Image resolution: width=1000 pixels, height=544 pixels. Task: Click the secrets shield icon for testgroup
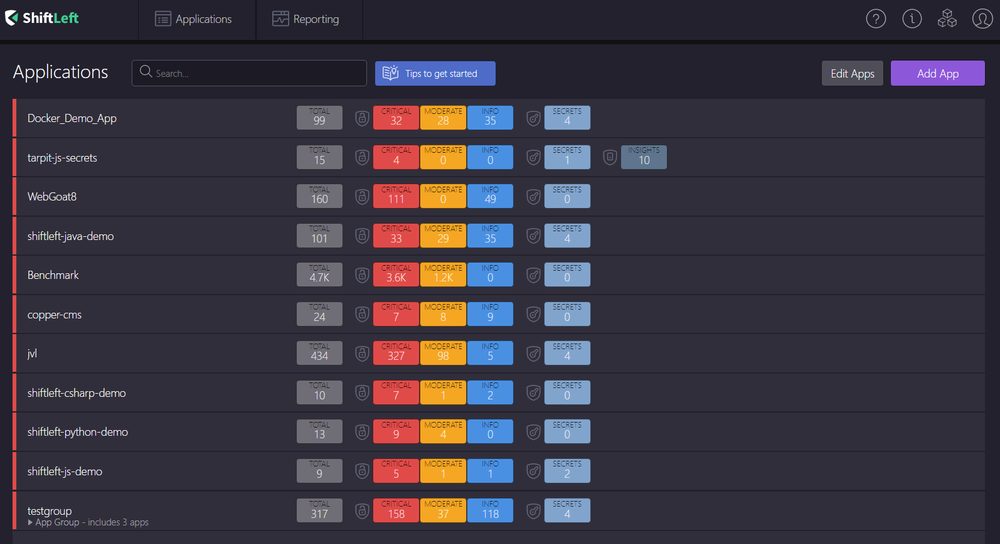(x=533, y=510)
